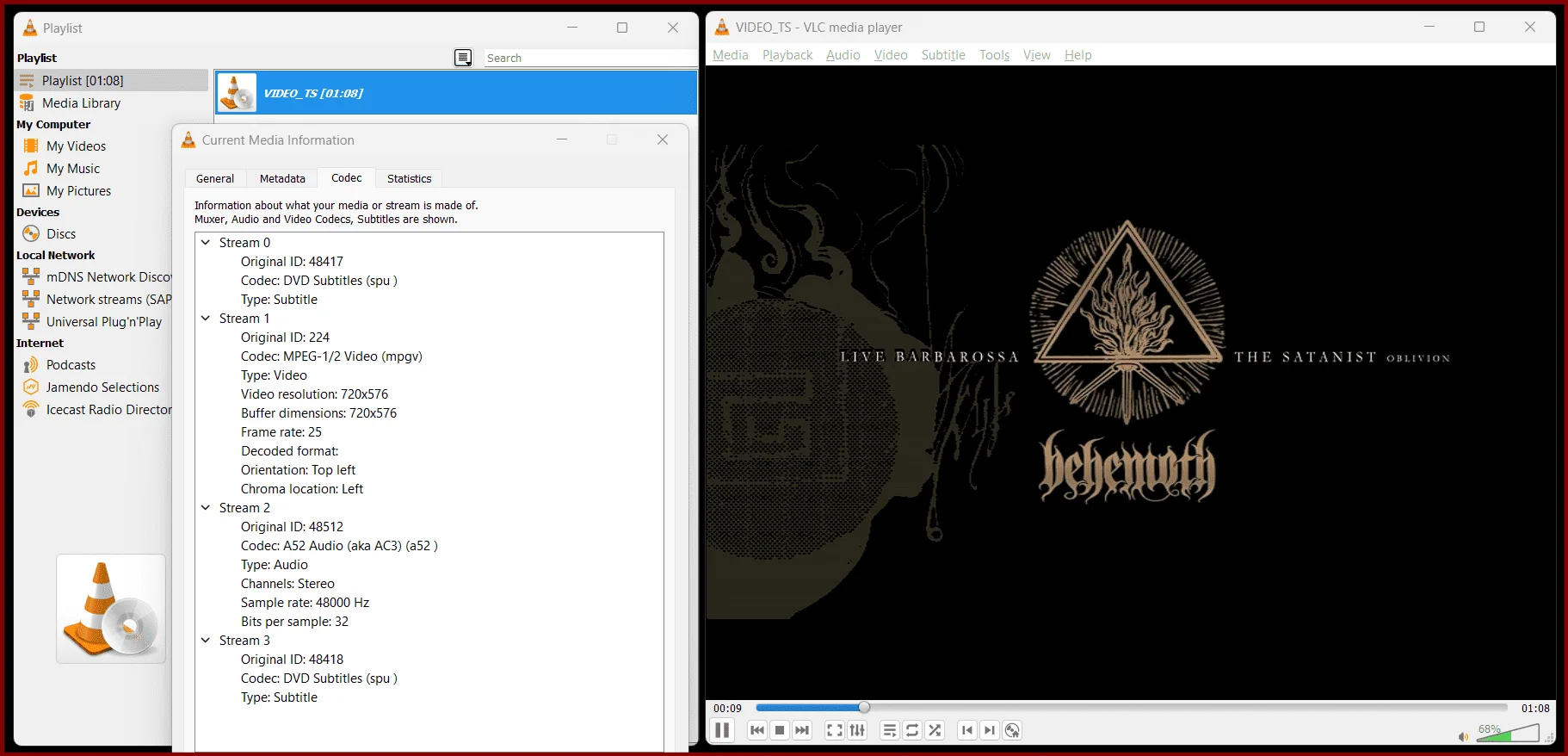The width and height of the screenshot is (1568, 756).
Task: Click the seek bar handle
Action: (x=864, y=707)
